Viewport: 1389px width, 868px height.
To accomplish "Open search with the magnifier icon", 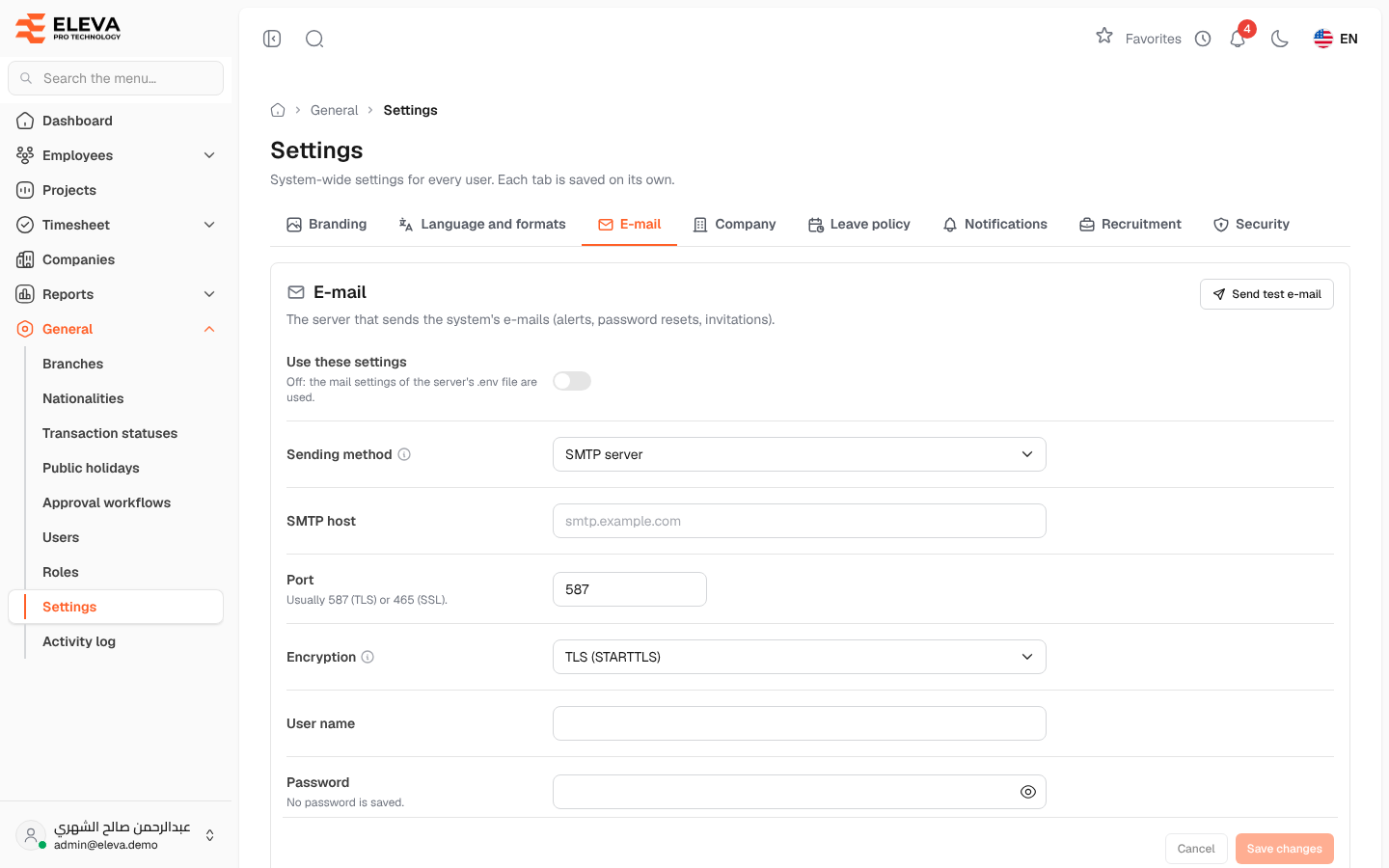I will coord(314,39).
